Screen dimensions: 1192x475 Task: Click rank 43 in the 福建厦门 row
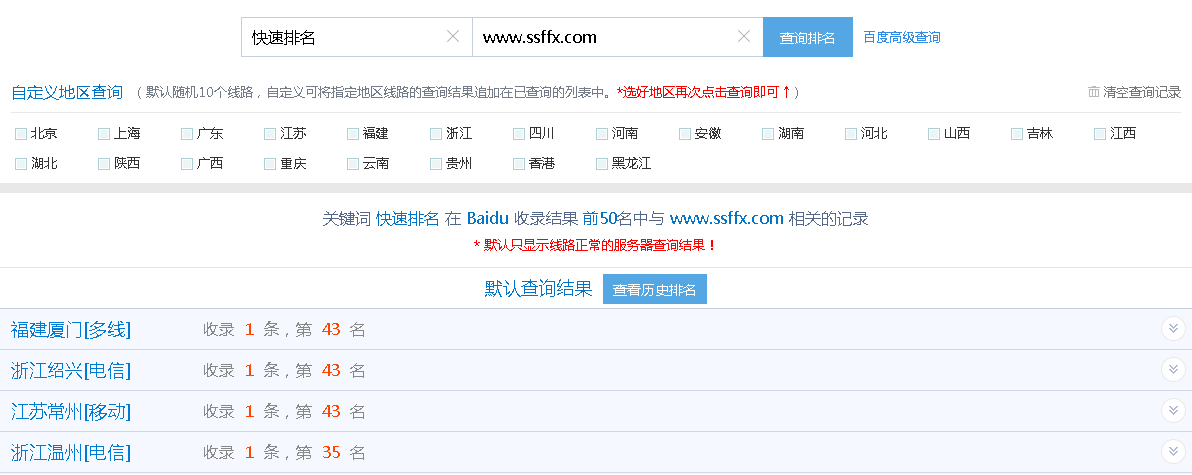coord(331,329)
